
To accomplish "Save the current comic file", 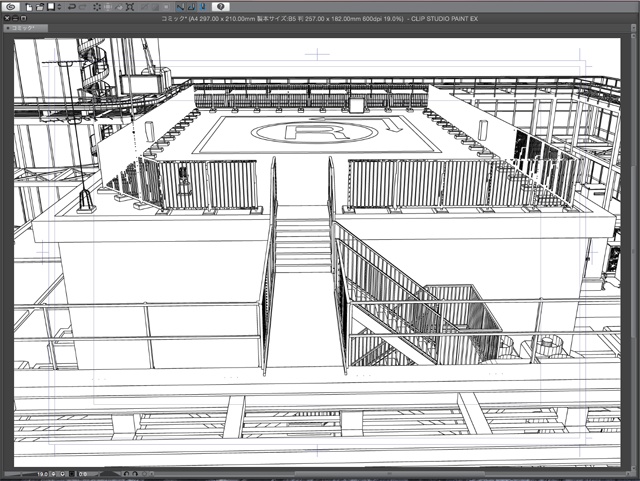I will [51, 7].
